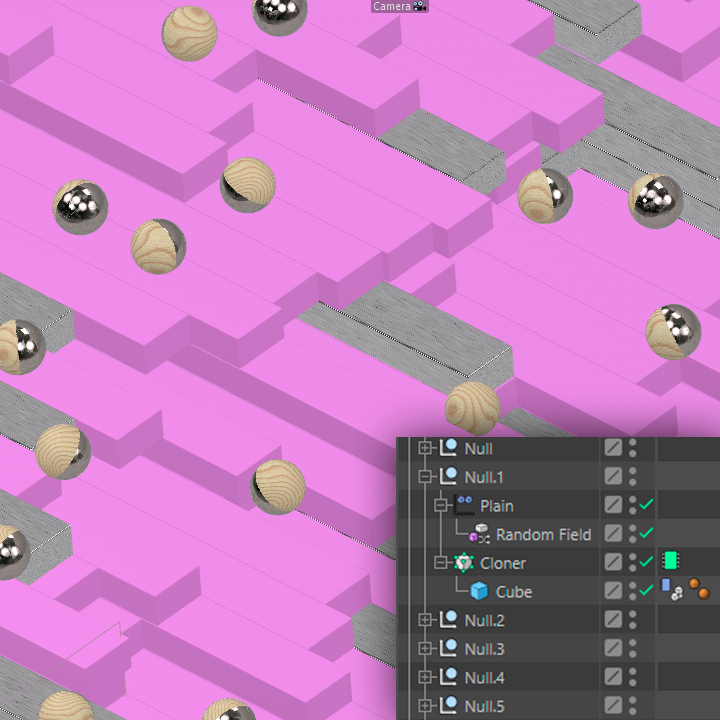This screenshot has width=720, height=720.
Task: Select the Null.2 object icon
Action: tap(449, 619)
